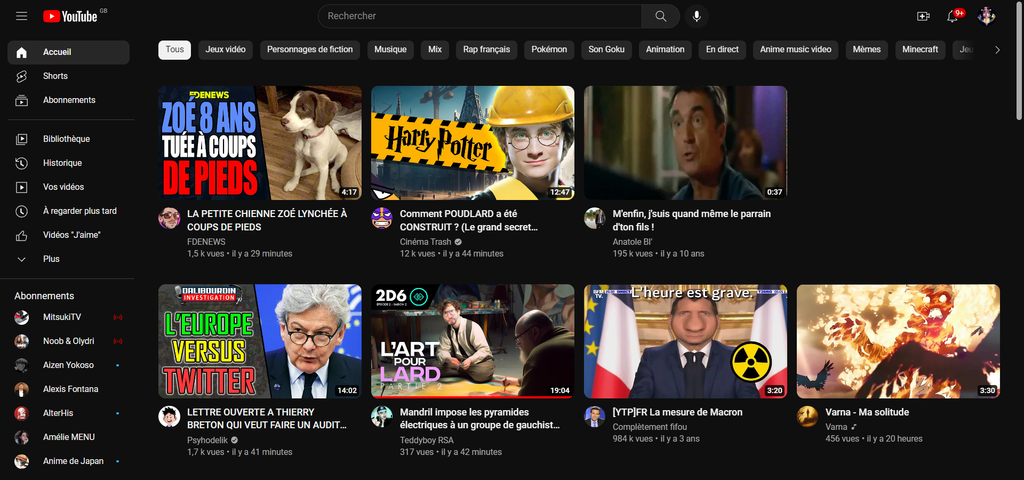1024x480 pixels.
Task: Click the Rechercher search field
Action: pyautogui.click(x=480, y=16)
